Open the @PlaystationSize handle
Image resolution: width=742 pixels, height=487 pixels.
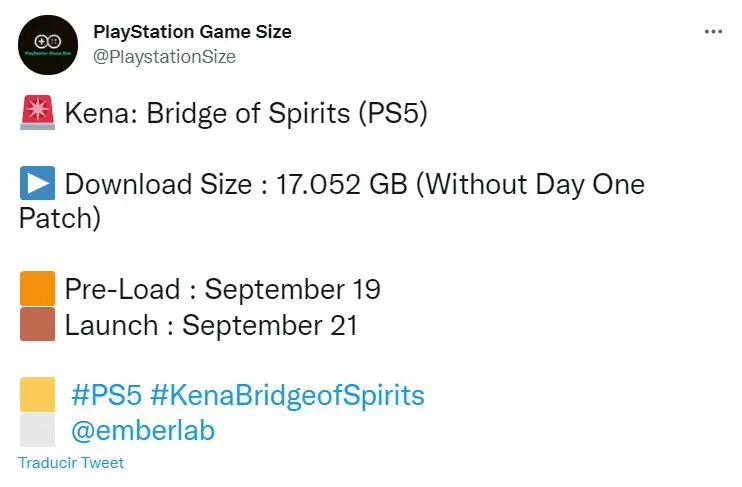click(x=164, y=57)
